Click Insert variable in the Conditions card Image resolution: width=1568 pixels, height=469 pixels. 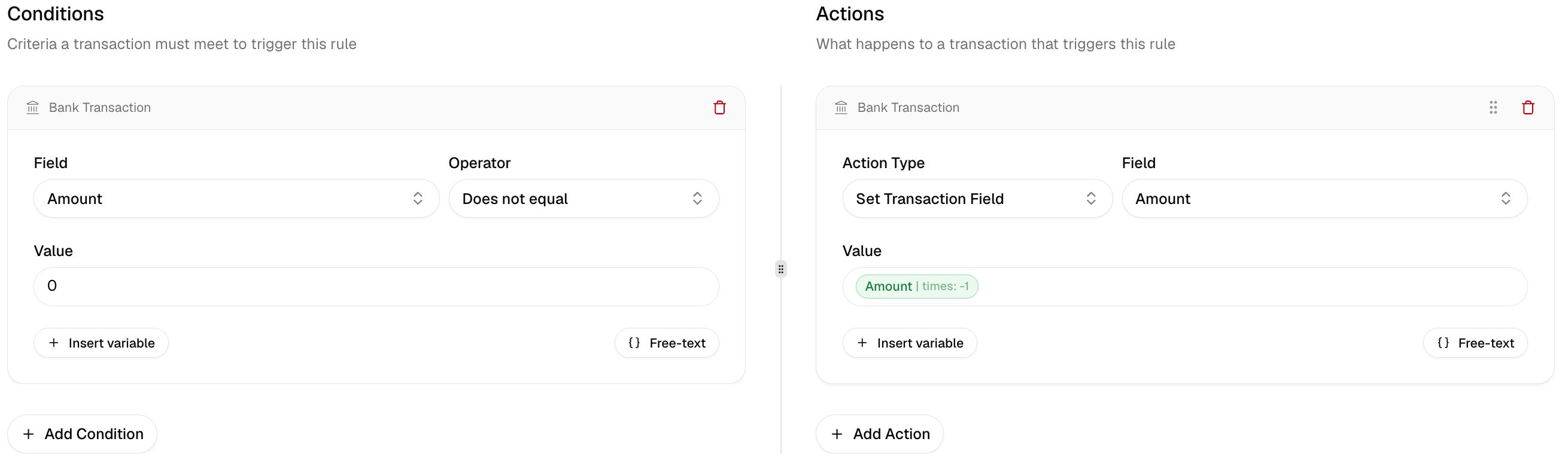pos(101,343)
